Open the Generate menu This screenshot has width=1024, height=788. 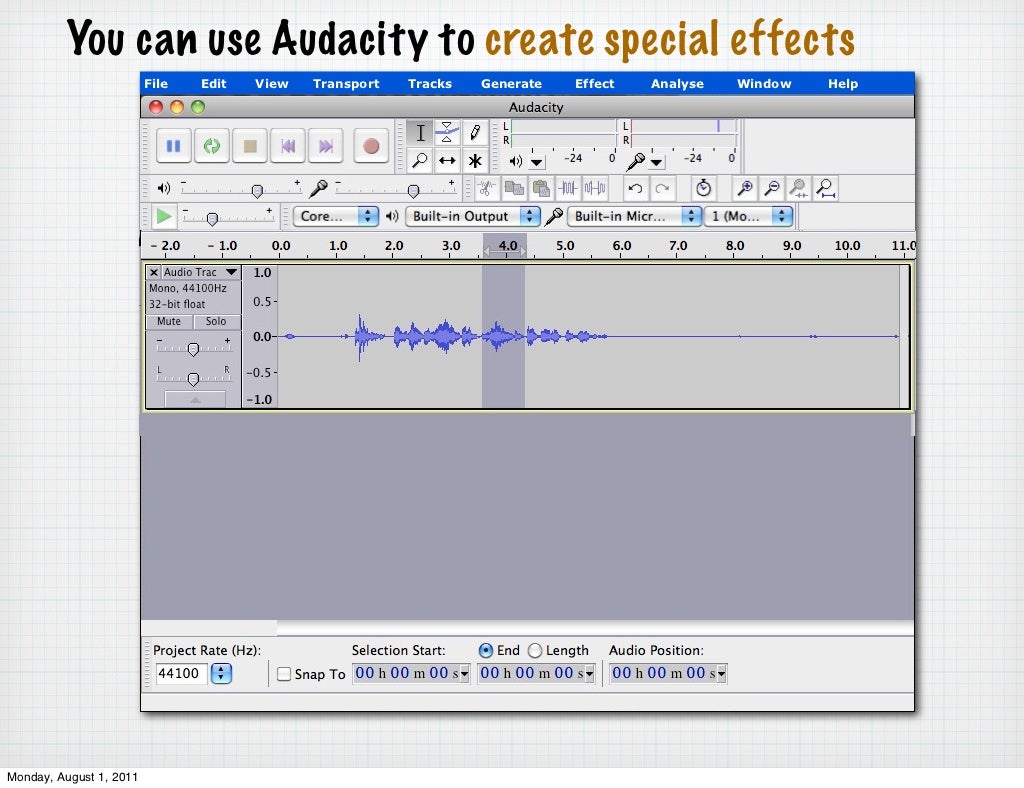[511, 84]
